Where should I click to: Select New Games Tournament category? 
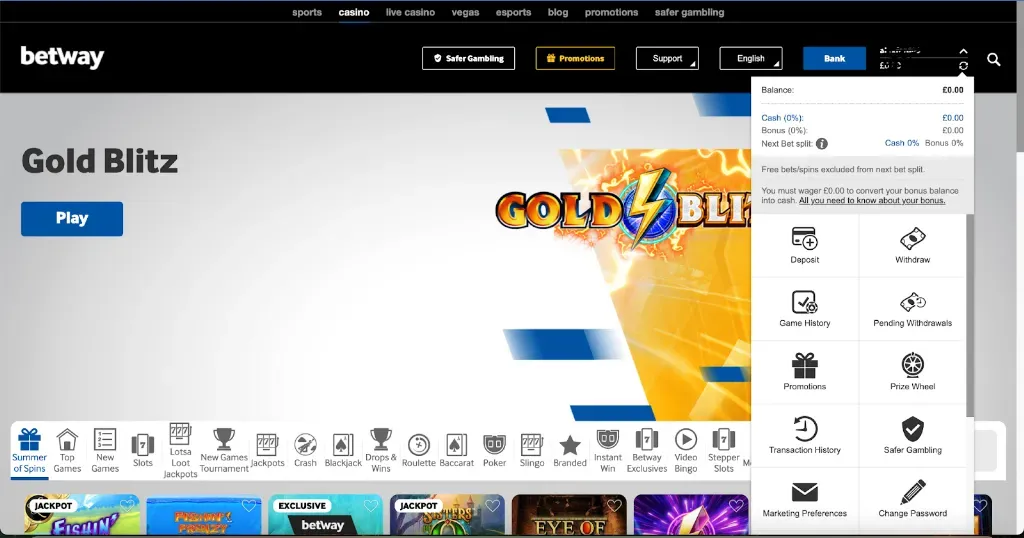pyautogui.click(x=224, y=451)
